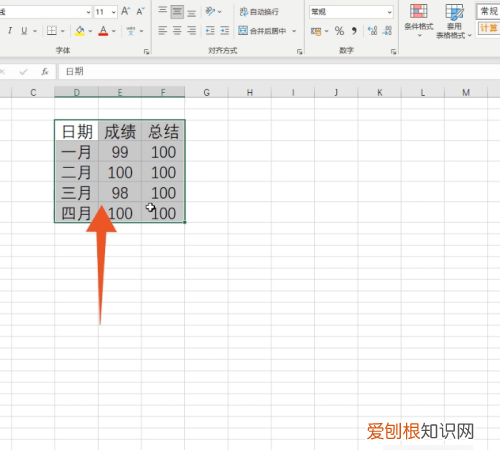Image resolution: width=500 pixels, height=450 pixels.
Task: Select the 四月 cell
Action: coord(77,212)
